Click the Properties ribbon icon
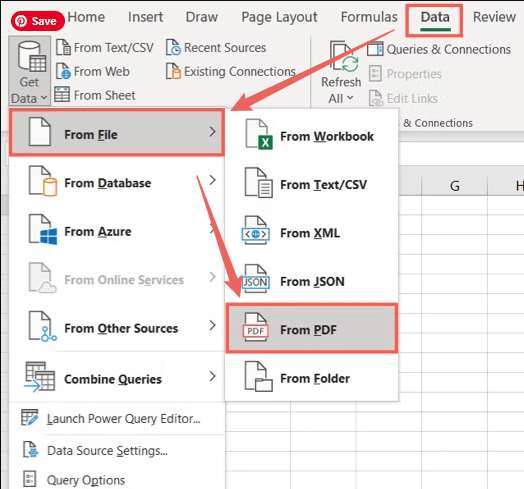Viewport: 524px width, 489px height. [x=375, y=74]
